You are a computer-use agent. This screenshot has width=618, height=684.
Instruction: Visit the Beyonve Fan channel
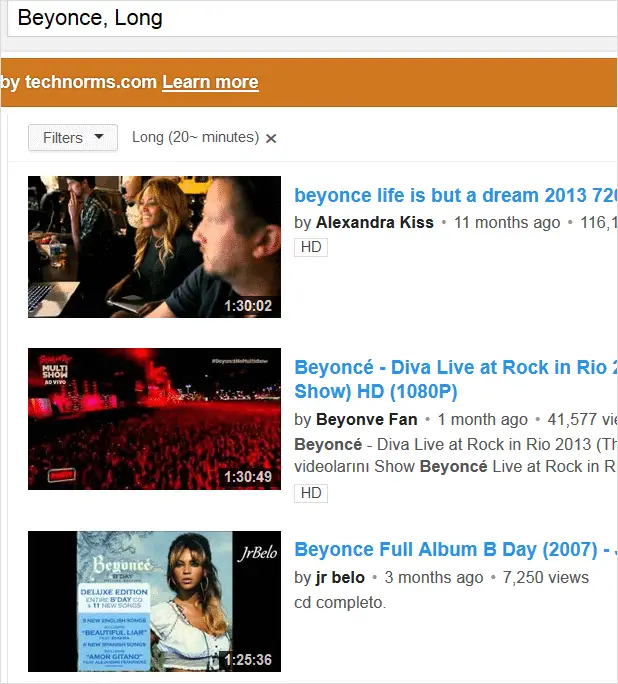(x=366, y=419)
